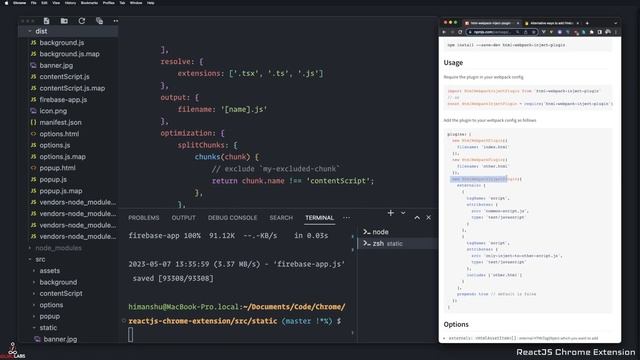Open Chrome tab search chevron

616,23
